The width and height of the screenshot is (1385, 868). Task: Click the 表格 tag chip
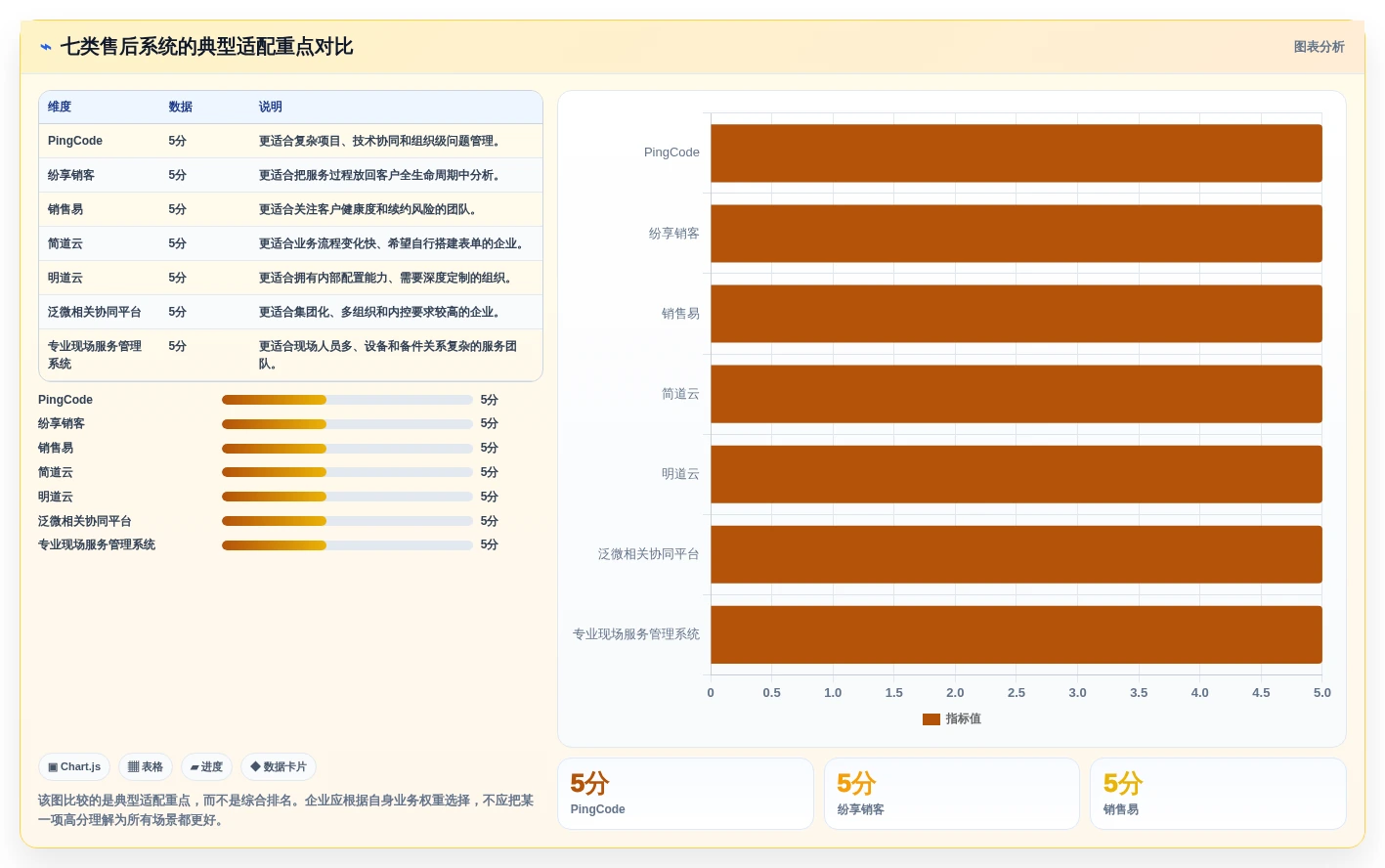click(x=146, y=767)
